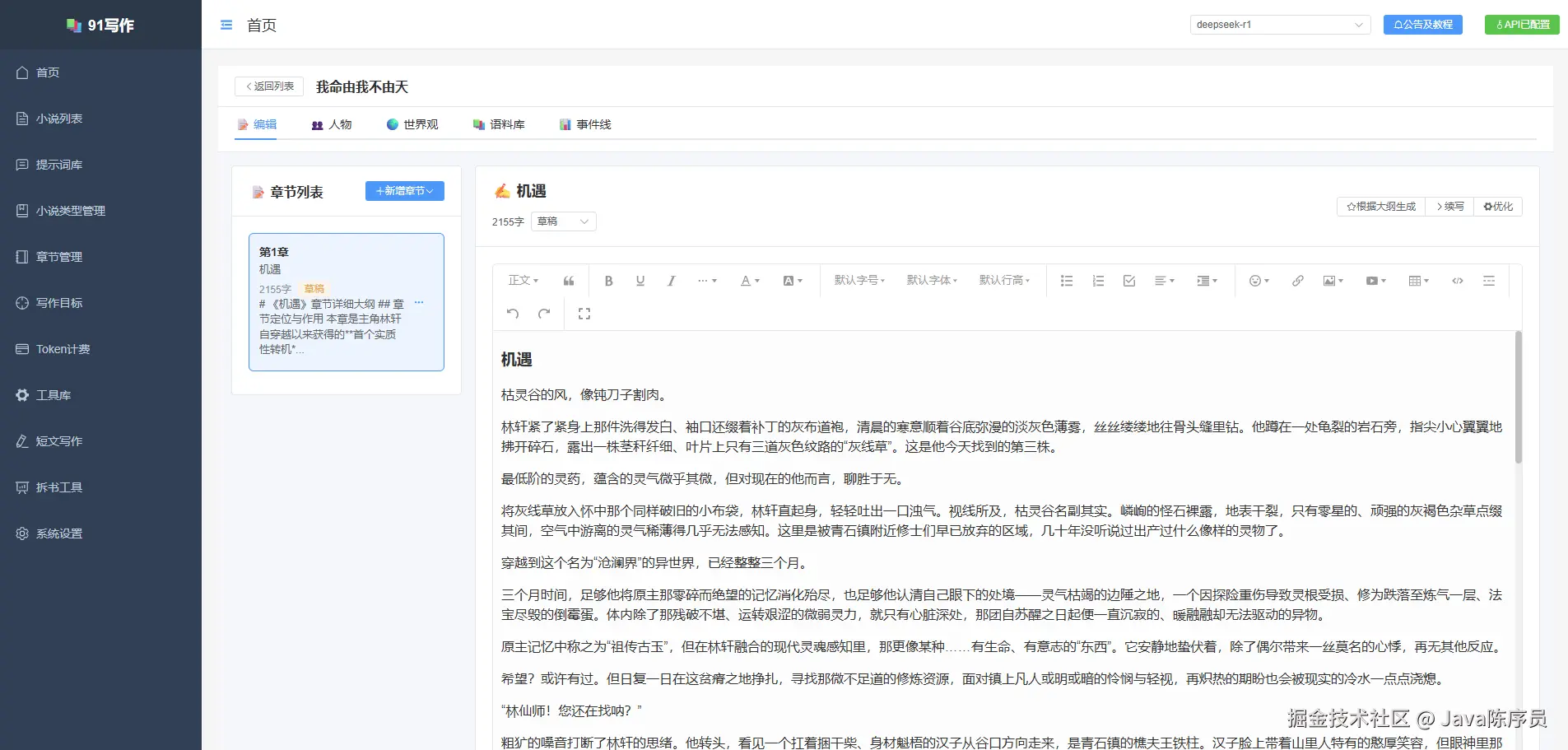The height and width of the screenshot is (750, 1568).
Task: Undo the last edit
Action: pos(513,314)
